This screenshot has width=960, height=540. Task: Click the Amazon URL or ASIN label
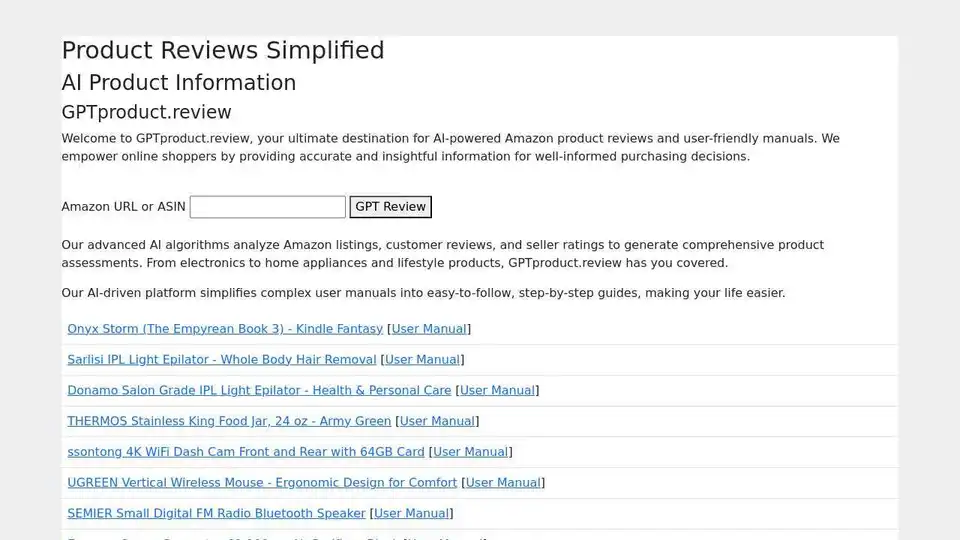pos(123,207)
